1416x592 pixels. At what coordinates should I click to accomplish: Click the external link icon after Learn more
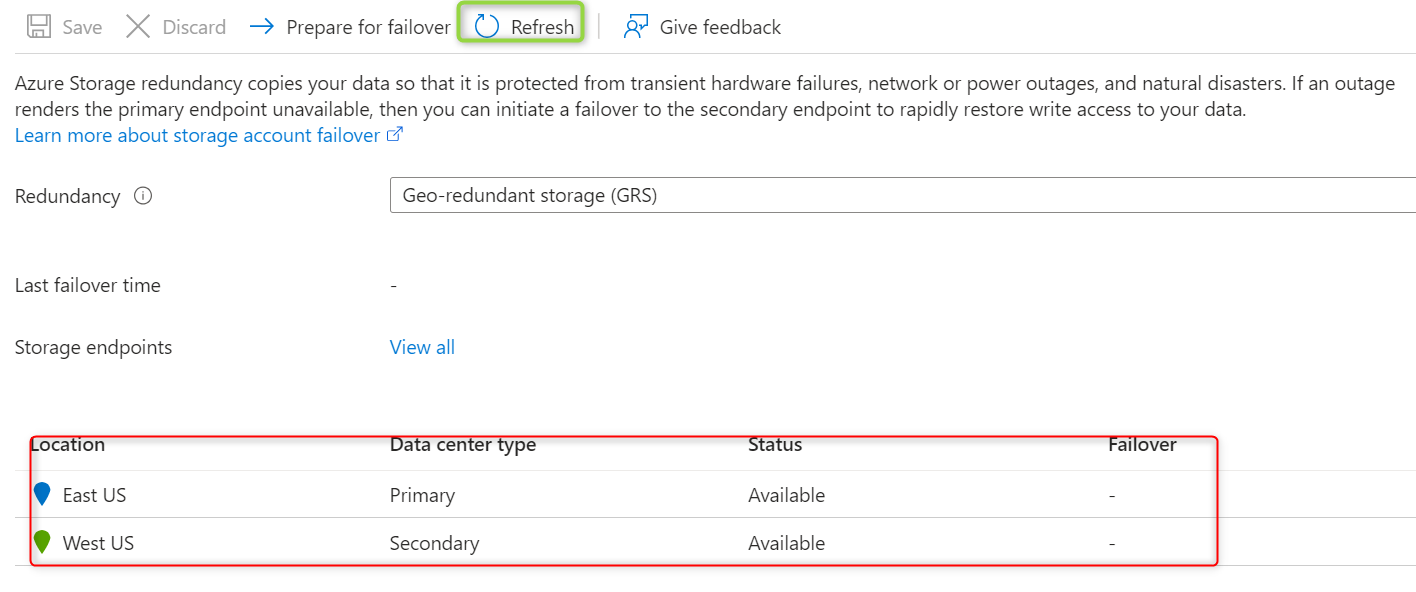pyautogui.click(x=395, y=135)
